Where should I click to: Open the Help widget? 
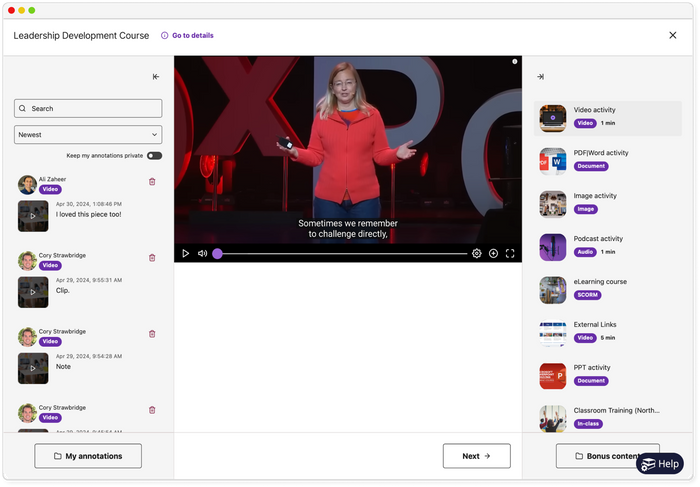click(x=660, y=464)
